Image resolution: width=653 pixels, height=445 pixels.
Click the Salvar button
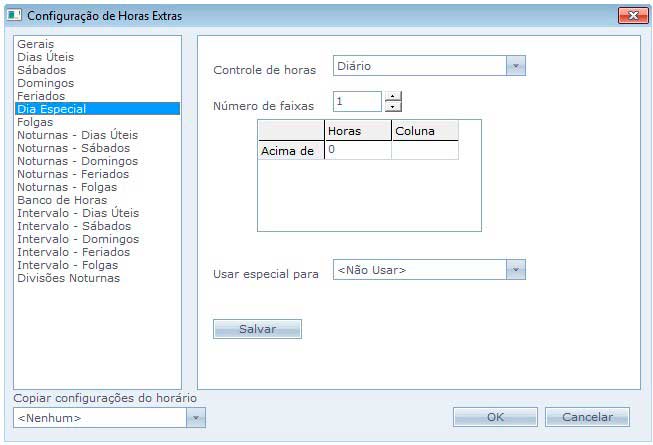(257, 329)
